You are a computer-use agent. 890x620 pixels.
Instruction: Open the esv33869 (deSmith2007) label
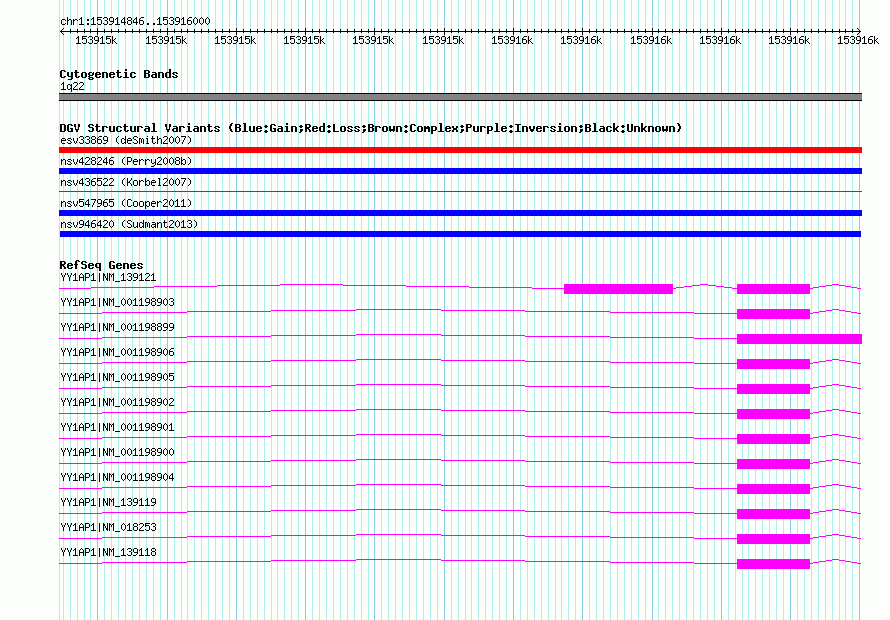(x=126, y=140)
